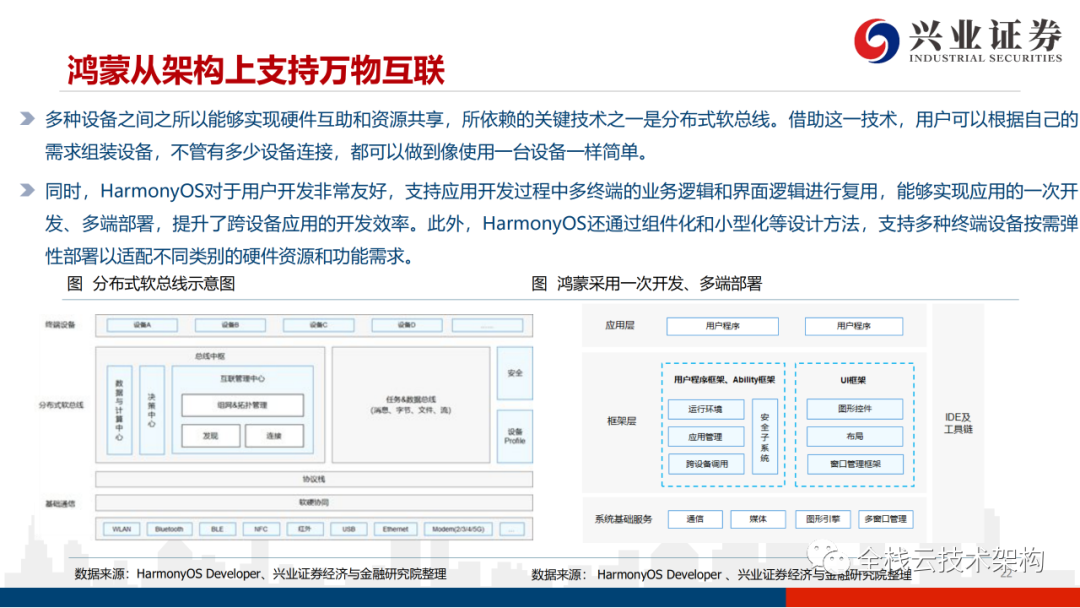This screenshot has height=608, width=1080.
Task: Select the 决策中心 vertical box
Action: (152, 410)
